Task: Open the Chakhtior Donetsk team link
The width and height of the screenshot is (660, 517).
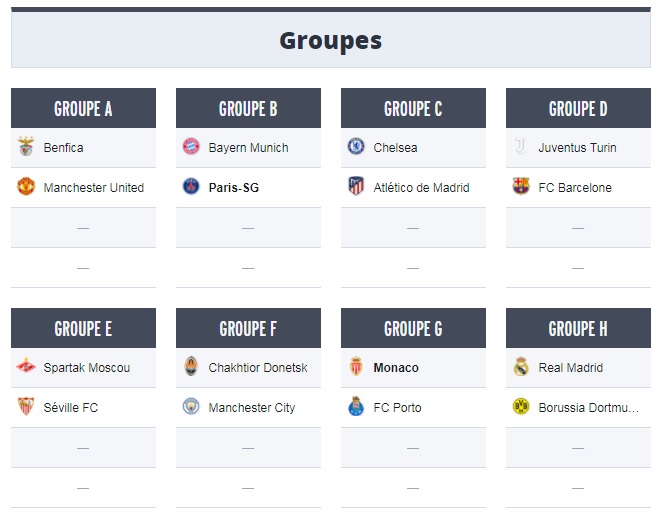Action: tap(258, 368)
